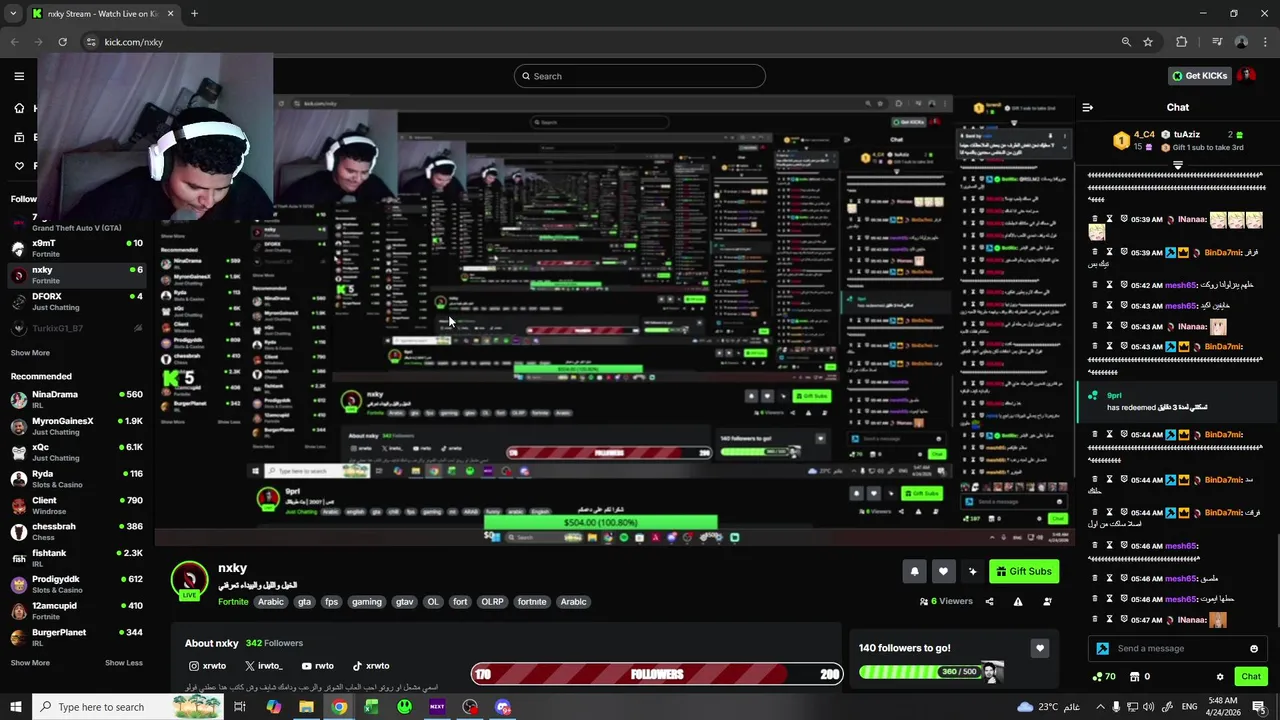
Task: Click the red 170 to 200 FOLLOWERS bar
Action: click(657, 675)
